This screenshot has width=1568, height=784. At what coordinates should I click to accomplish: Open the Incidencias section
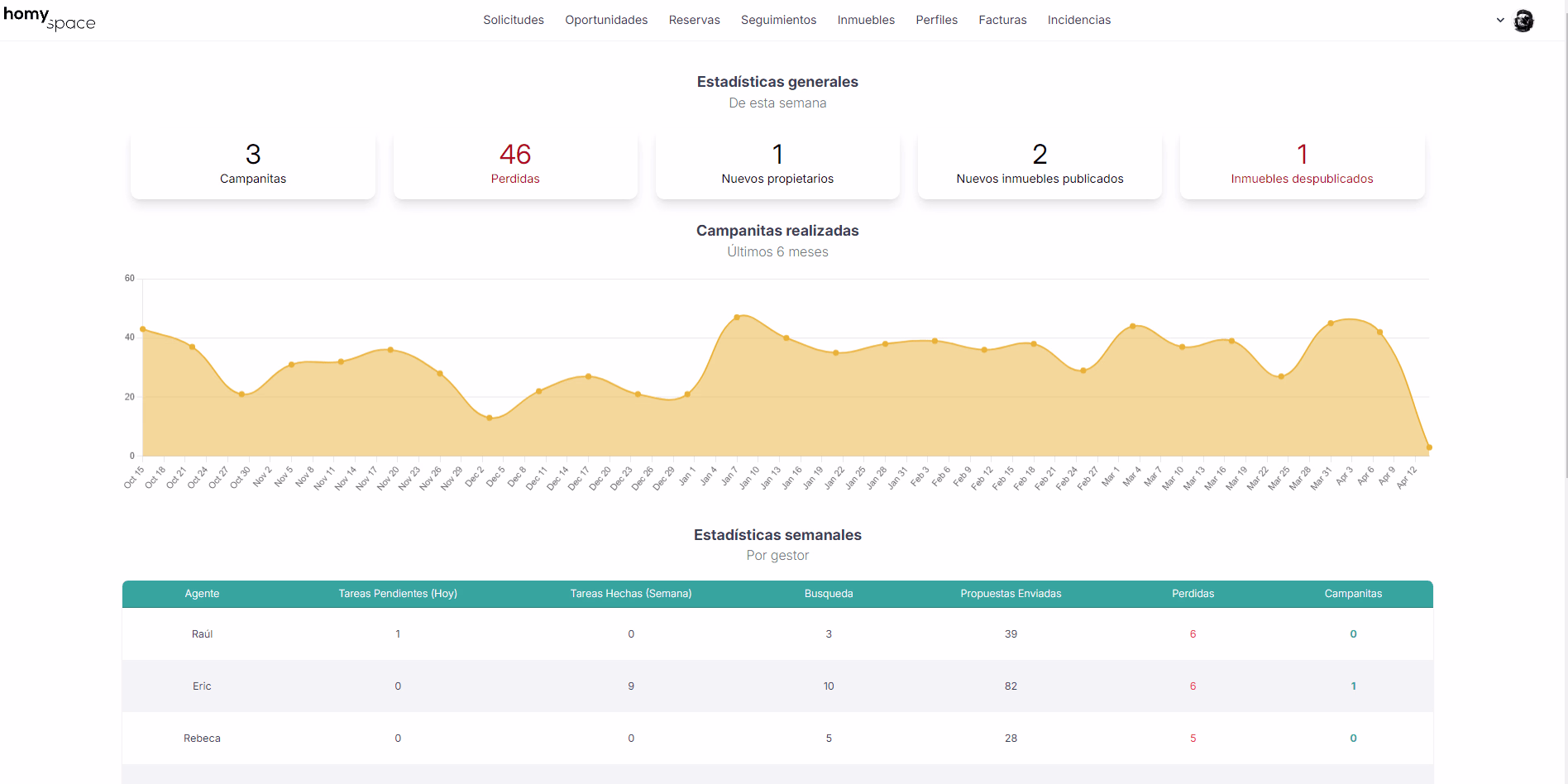[x=1079, y=20]
